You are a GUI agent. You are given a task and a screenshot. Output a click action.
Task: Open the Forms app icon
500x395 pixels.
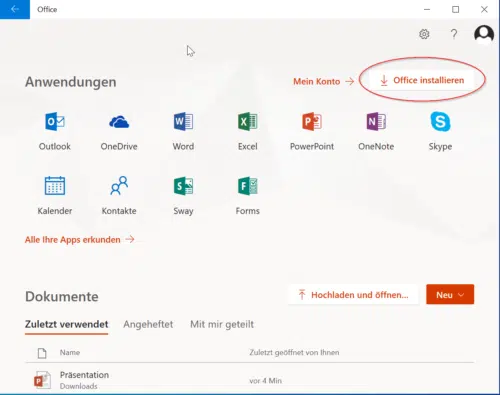[x=247, y=186]
